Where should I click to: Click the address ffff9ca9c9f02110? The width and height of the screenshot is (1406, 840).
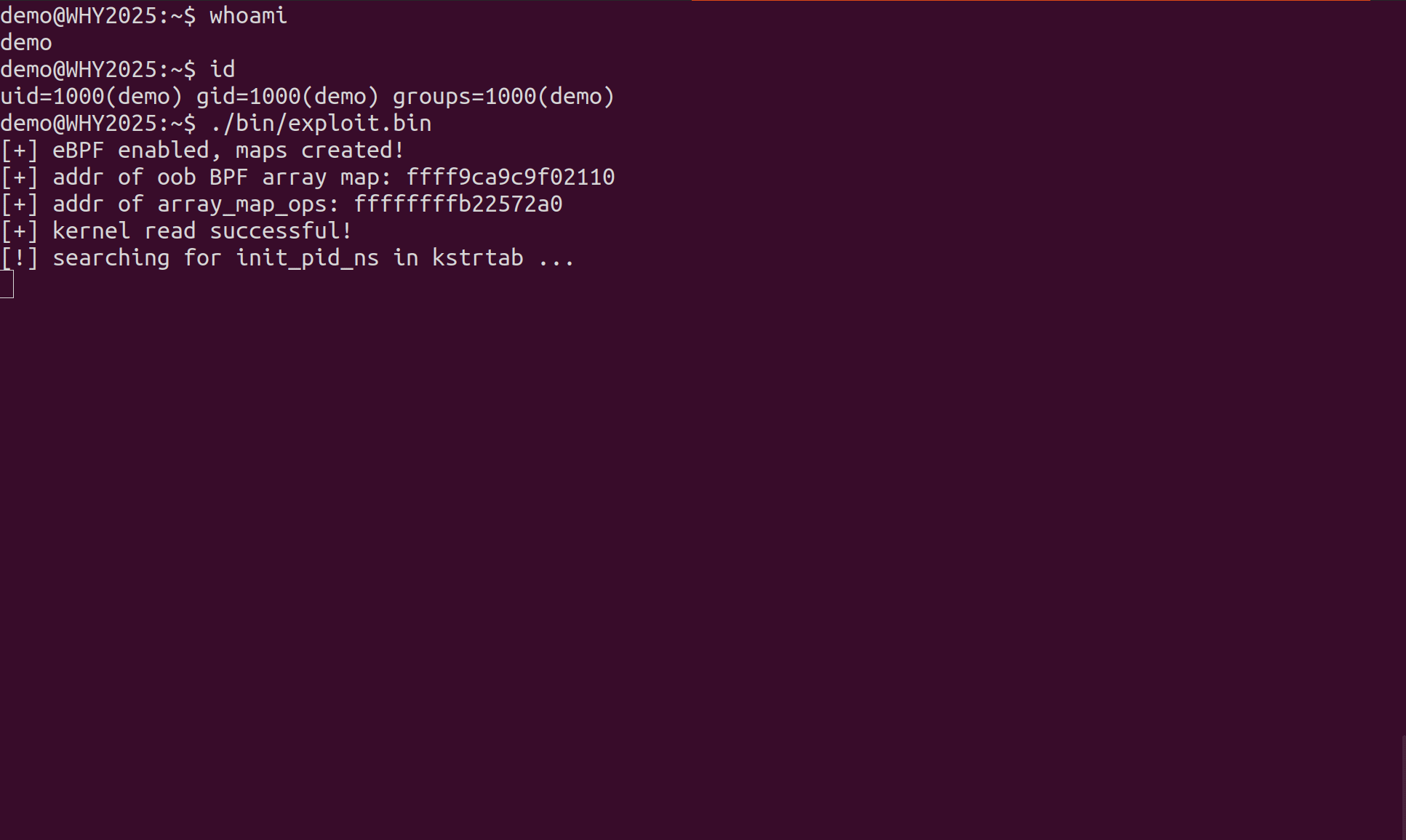510,177
